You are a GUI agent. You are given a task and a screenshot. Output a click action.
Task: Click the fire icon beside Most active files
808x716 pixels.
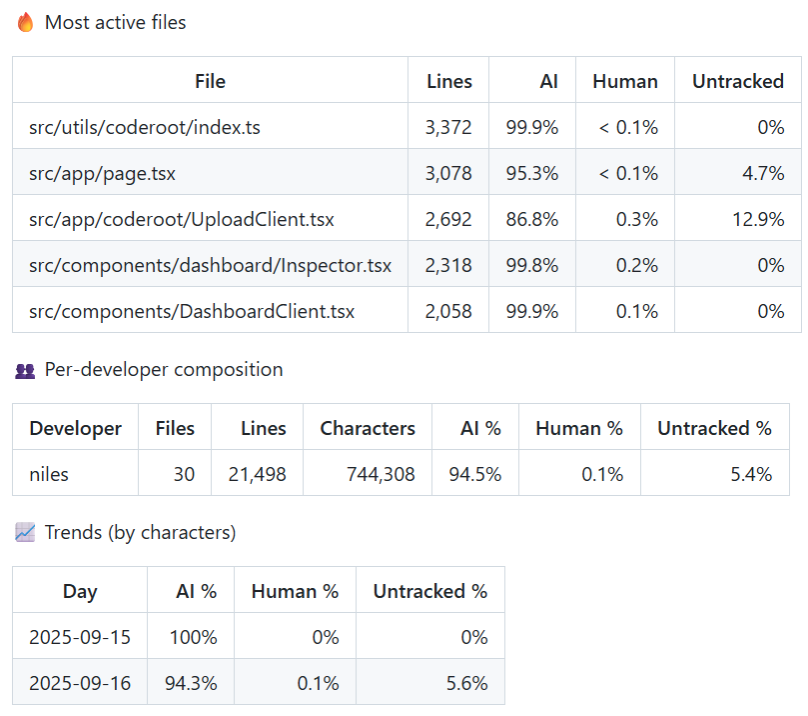[x=26, y=22]
